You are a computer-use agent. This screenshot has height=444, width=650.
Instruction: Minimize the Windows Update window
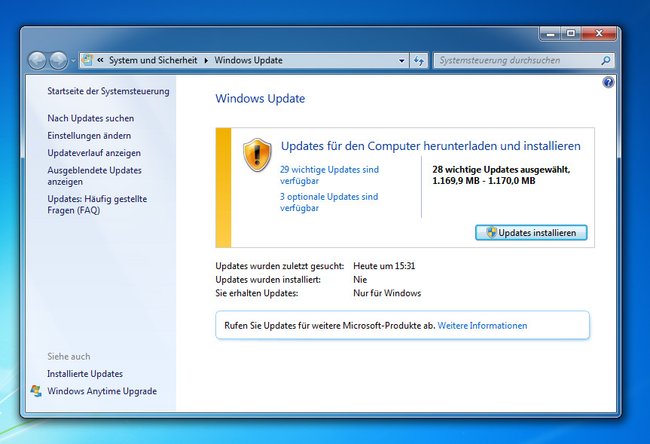[551, 34]
